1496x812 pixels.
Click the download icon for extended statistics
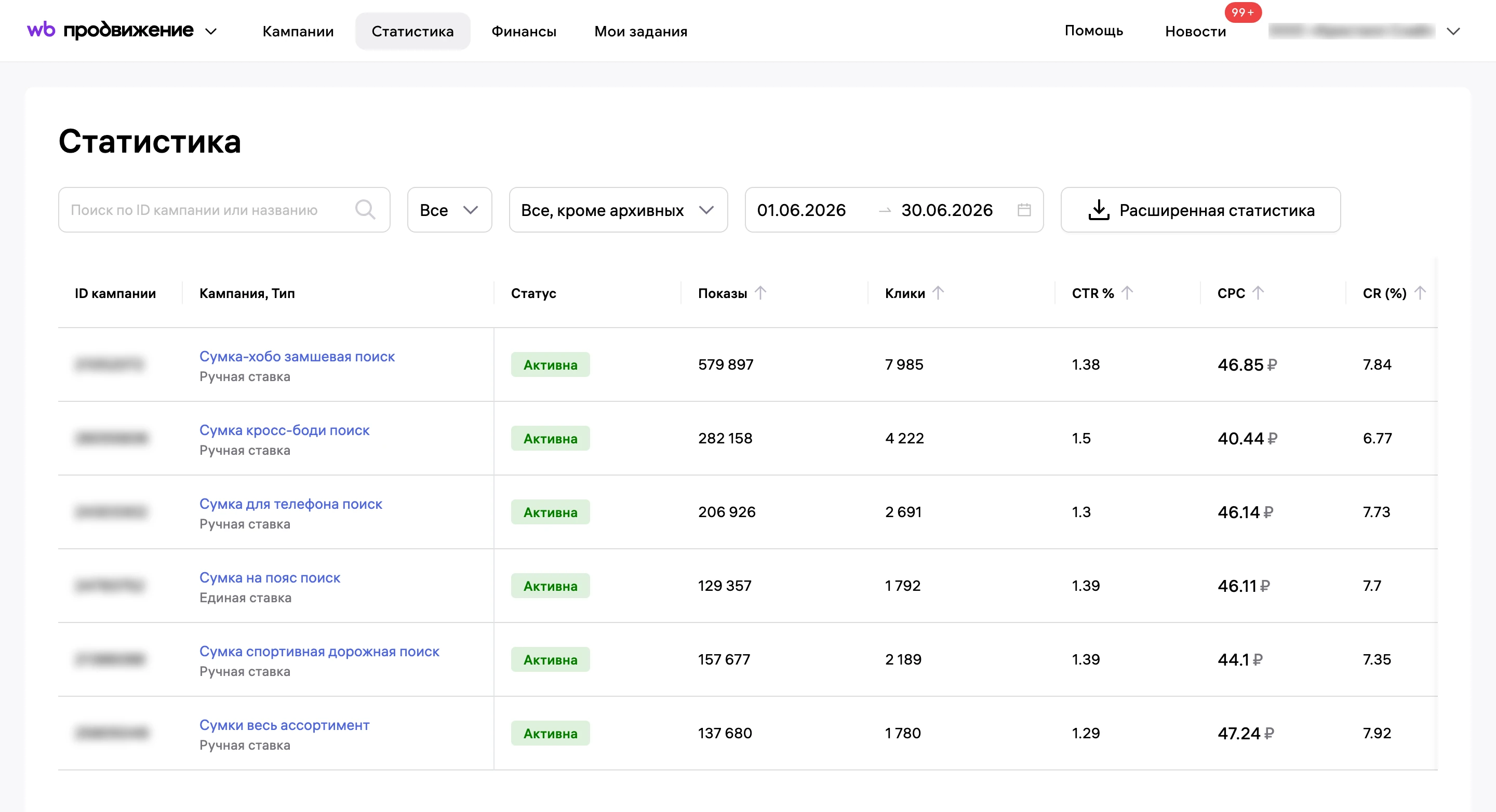(x=1098, y=210)
